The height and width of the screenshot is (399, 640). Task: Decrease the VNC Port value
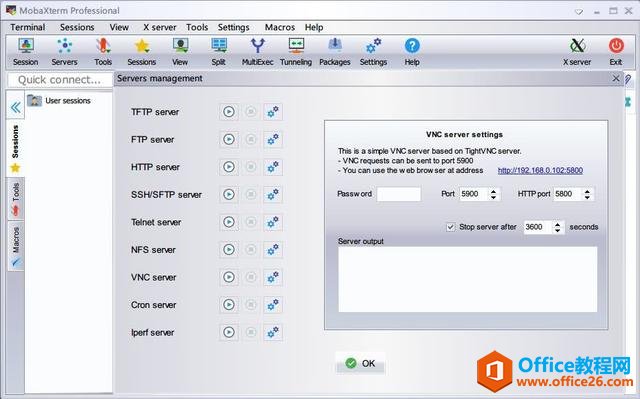[x=493, y=197]
